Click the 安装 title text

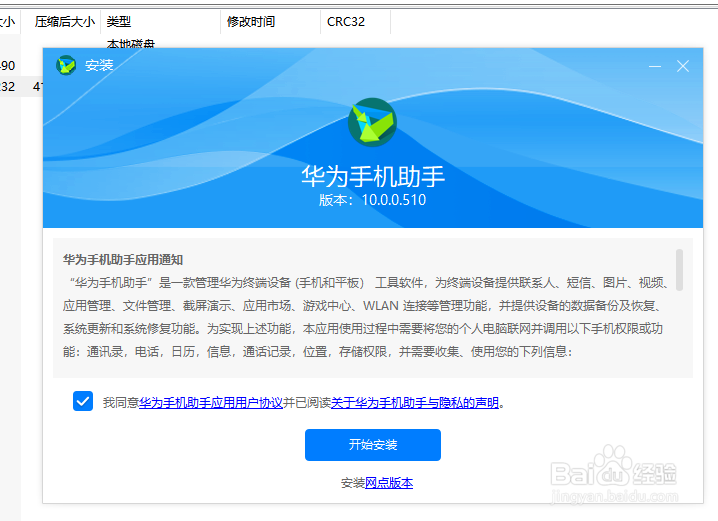coord(99,65)
